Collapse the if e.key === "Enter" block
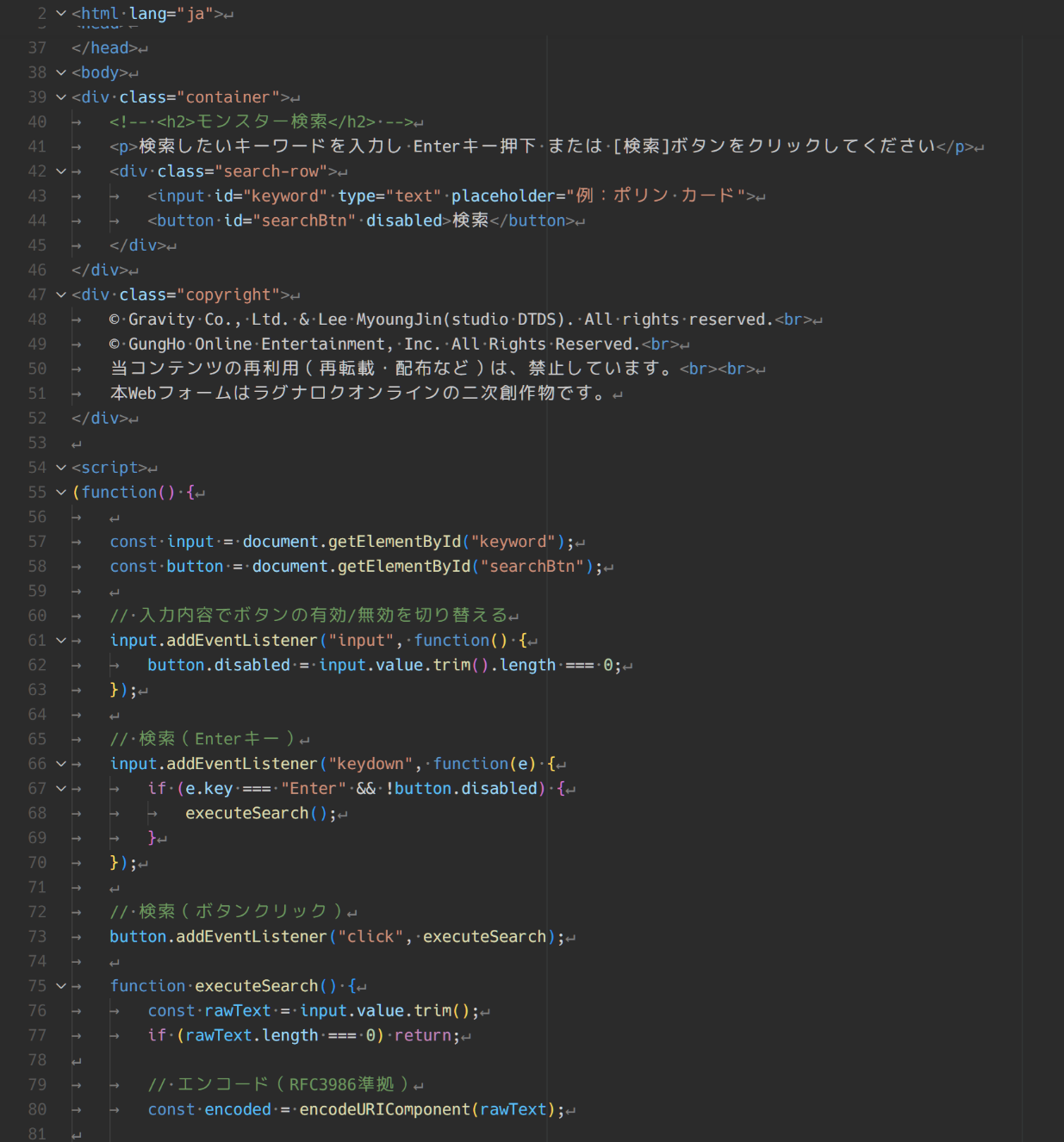Screen dimensions: 1064x1142 pyautogui.click(x=61, y=789)
